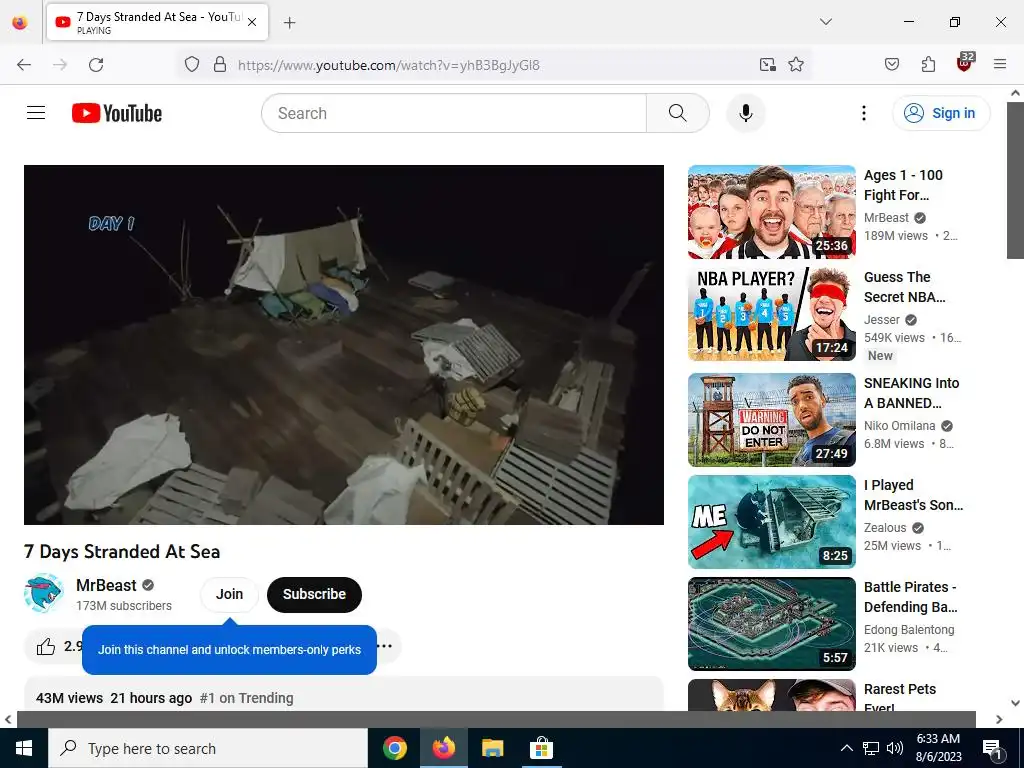Screen dimensions: 1024x768
Task: Open YouTube settings three-dot menu
Action: tap(864, 113)
